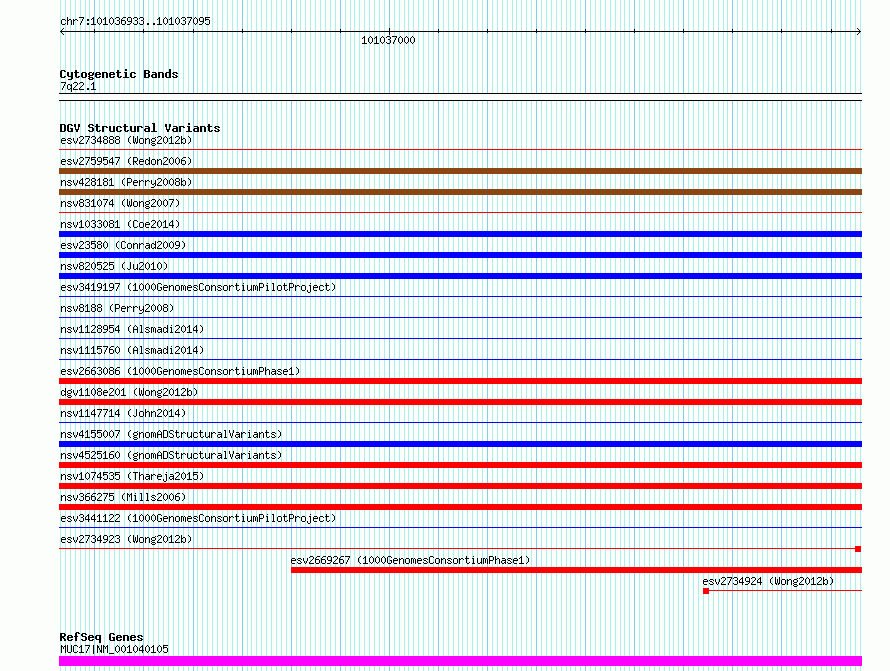Open variant esv2759547 (Redon2006) label
This screenshot has width=890, height=671.
(x=126, y=161)
